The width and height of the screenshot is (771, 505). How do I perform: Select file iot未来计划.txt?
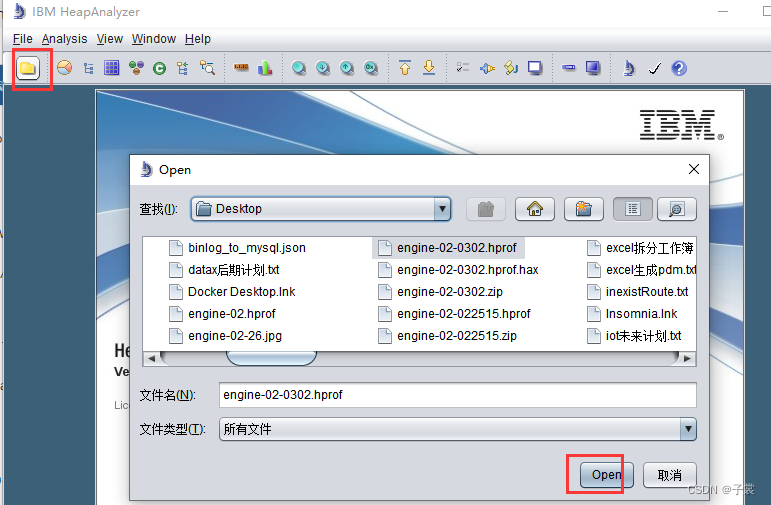click(x=635, y=336)
